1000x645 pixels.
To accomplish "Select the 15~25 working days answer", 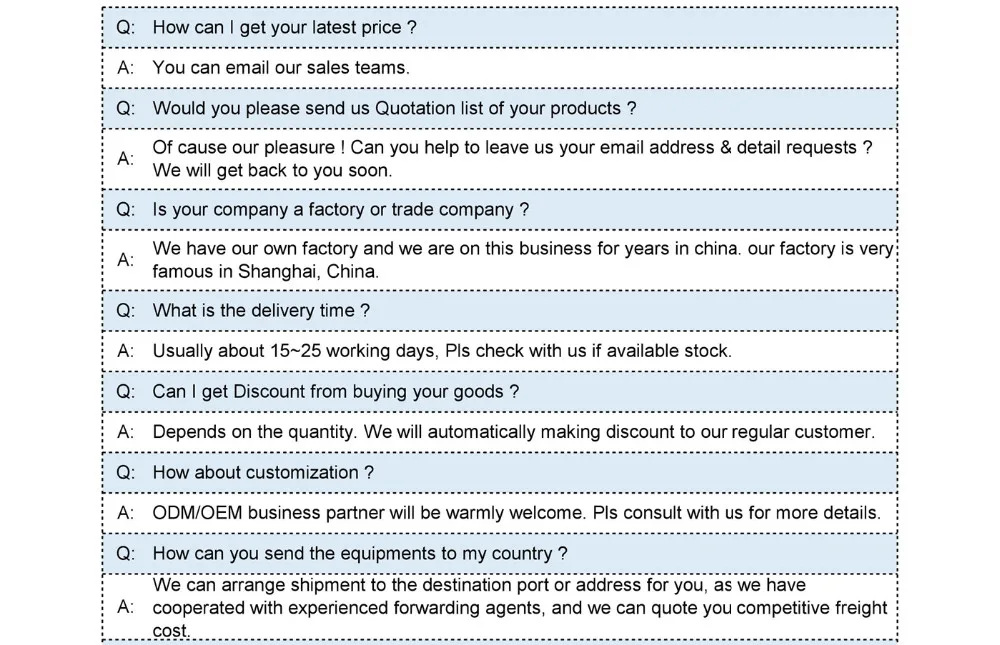I will point(442,351).
